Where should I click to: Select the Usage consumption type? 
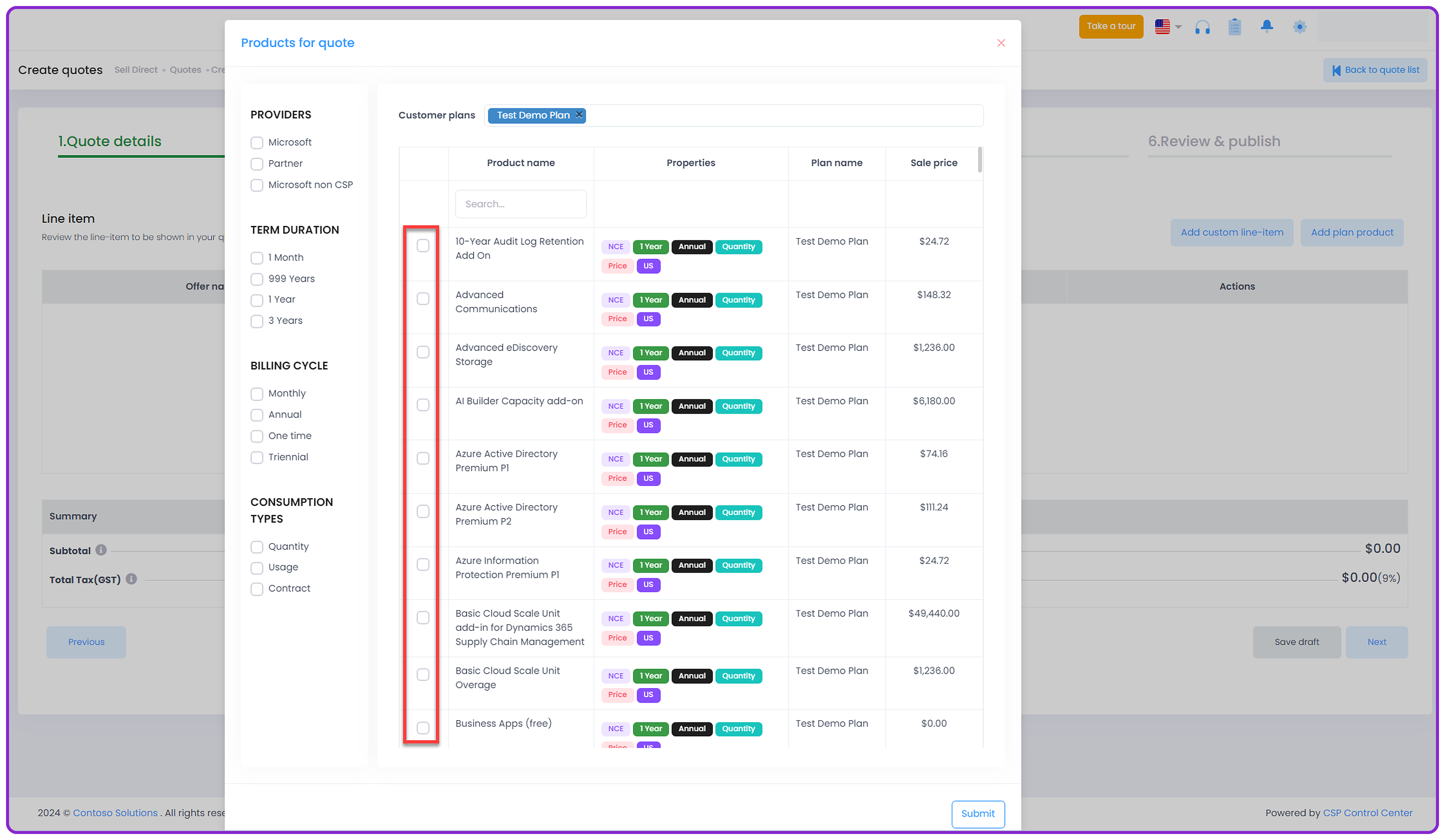pyautogui.click(x=257, y=568)
